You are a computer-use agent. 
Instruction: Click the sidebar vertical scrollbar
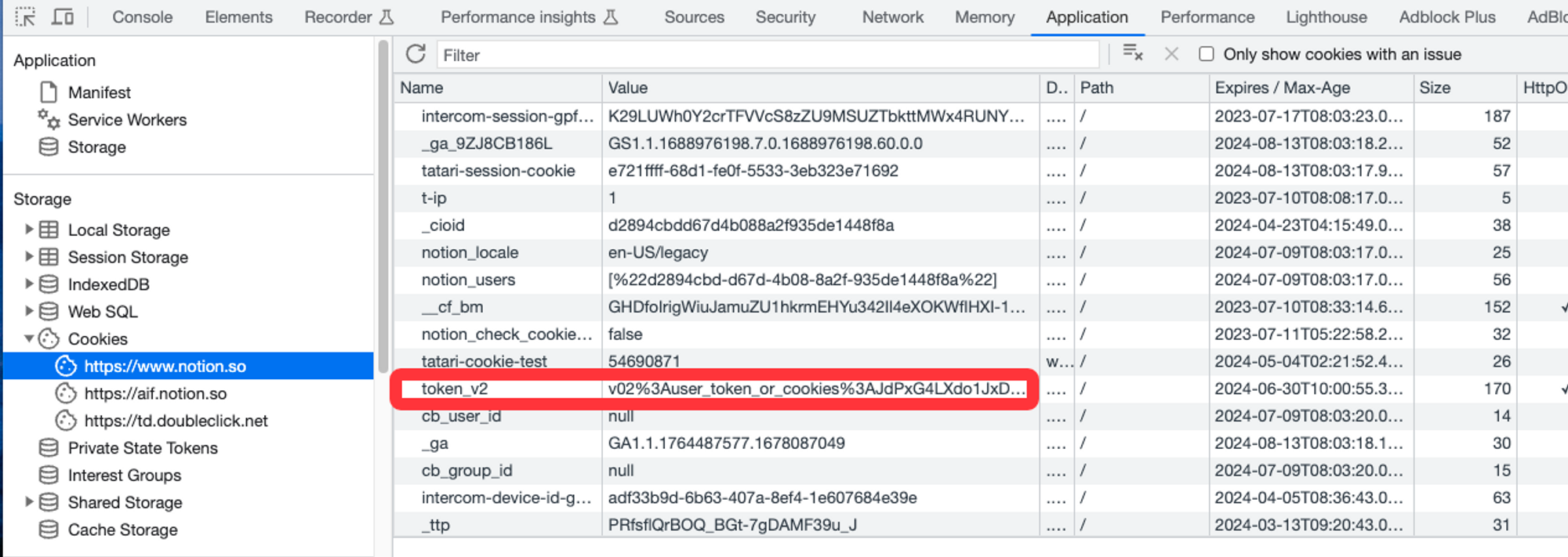click(x=383, y=206)
